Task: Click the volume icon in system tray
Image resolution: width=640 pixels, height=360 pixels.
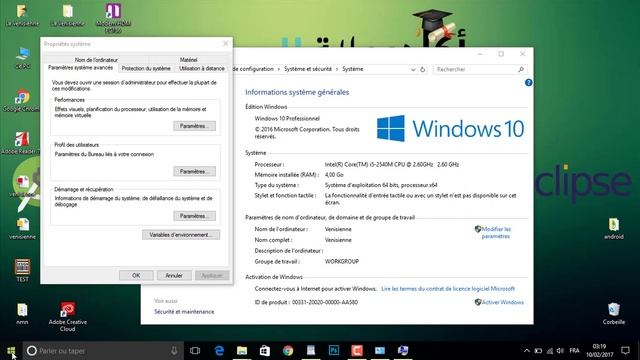Action: pyautogui.click(x=560, y=351)
